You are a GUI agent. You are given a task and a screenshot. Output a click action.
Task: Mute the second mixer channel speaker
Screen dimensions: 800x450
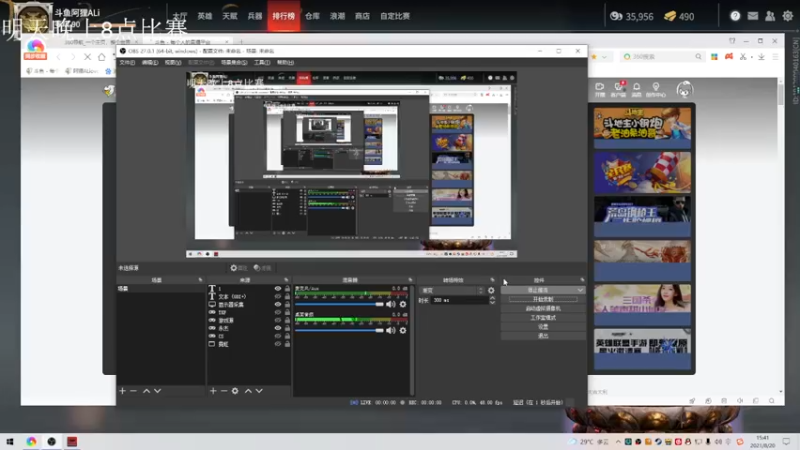click(x=391, y=331)
